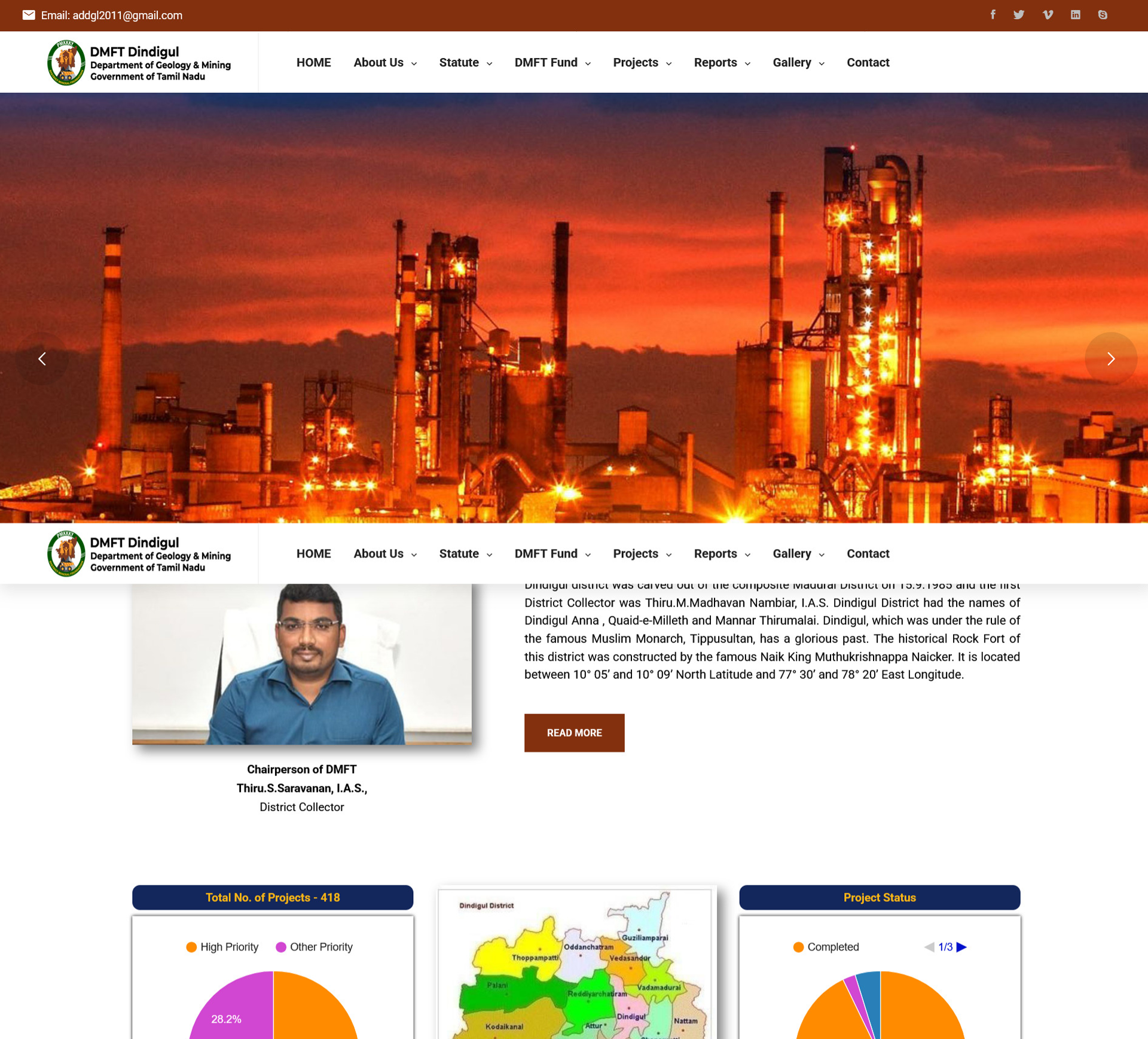The image size is (1148, 1039).
Task: Expand Gallery chevron in top navigation
Action: point(822,64)
